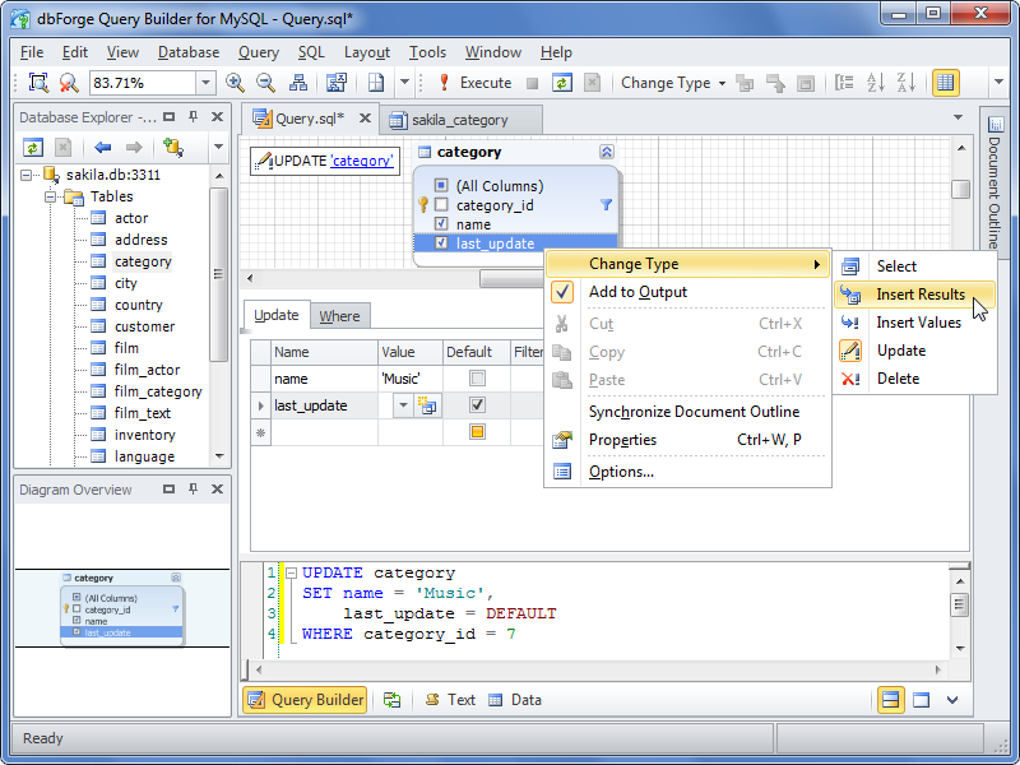Click the refresh icon in Database Explorer
1020x765 pixels.
tap(33, 147)
